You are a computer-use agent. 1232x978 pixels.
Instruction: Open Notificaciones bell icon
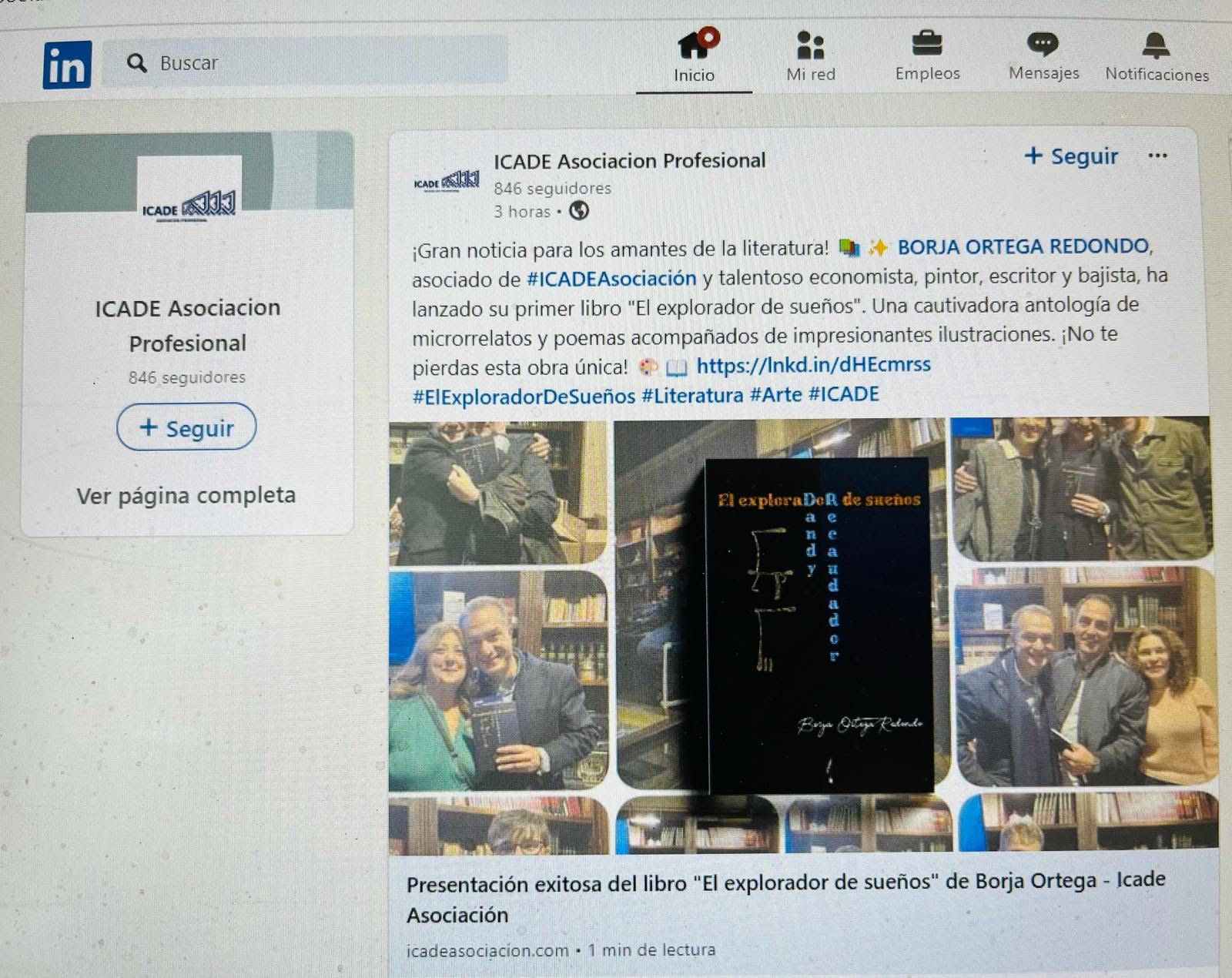tap(1156, 45)
